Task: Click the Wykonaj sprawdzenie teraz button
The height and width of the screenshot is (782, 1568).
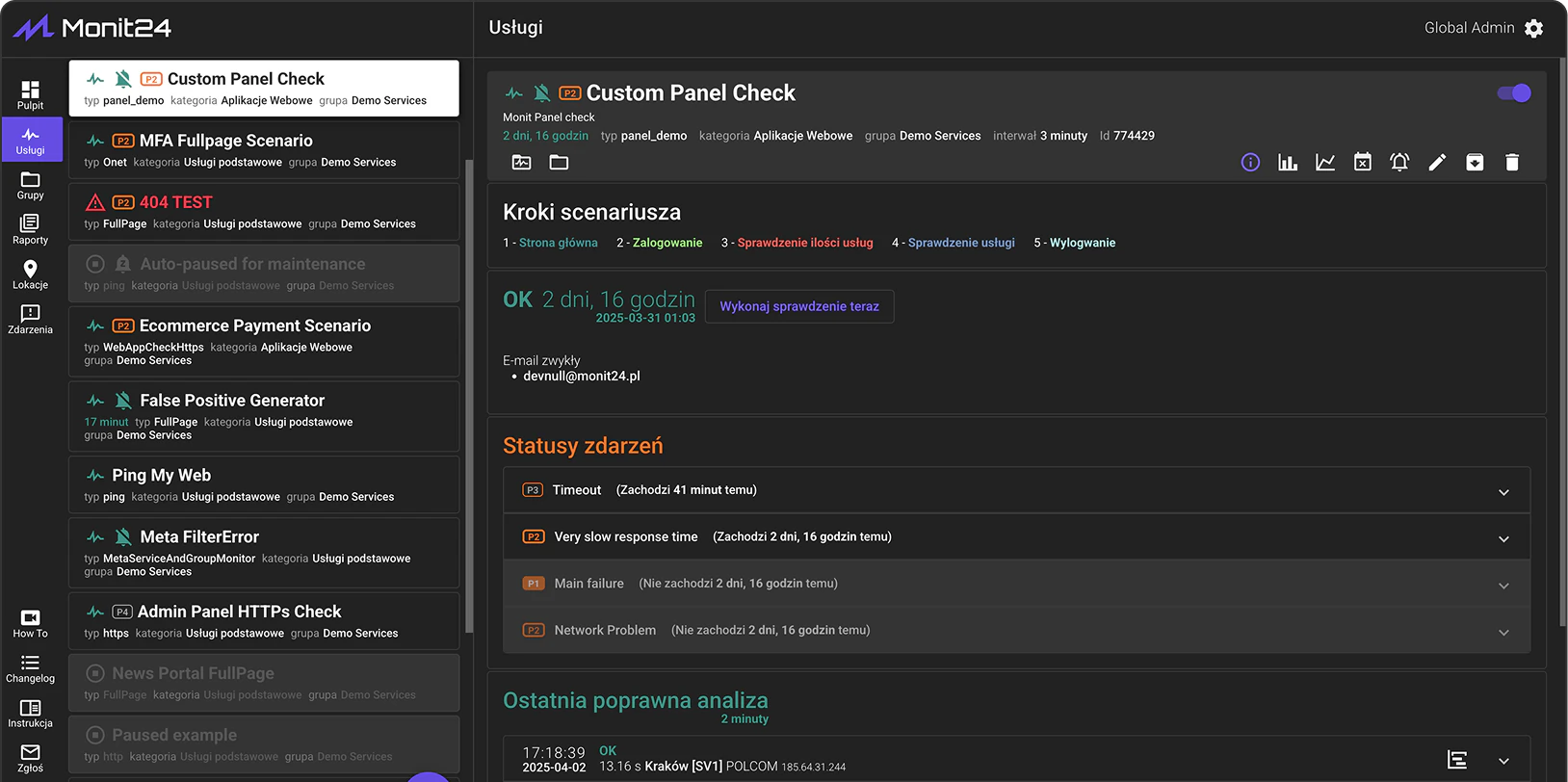Action: [x=799, y=306]
